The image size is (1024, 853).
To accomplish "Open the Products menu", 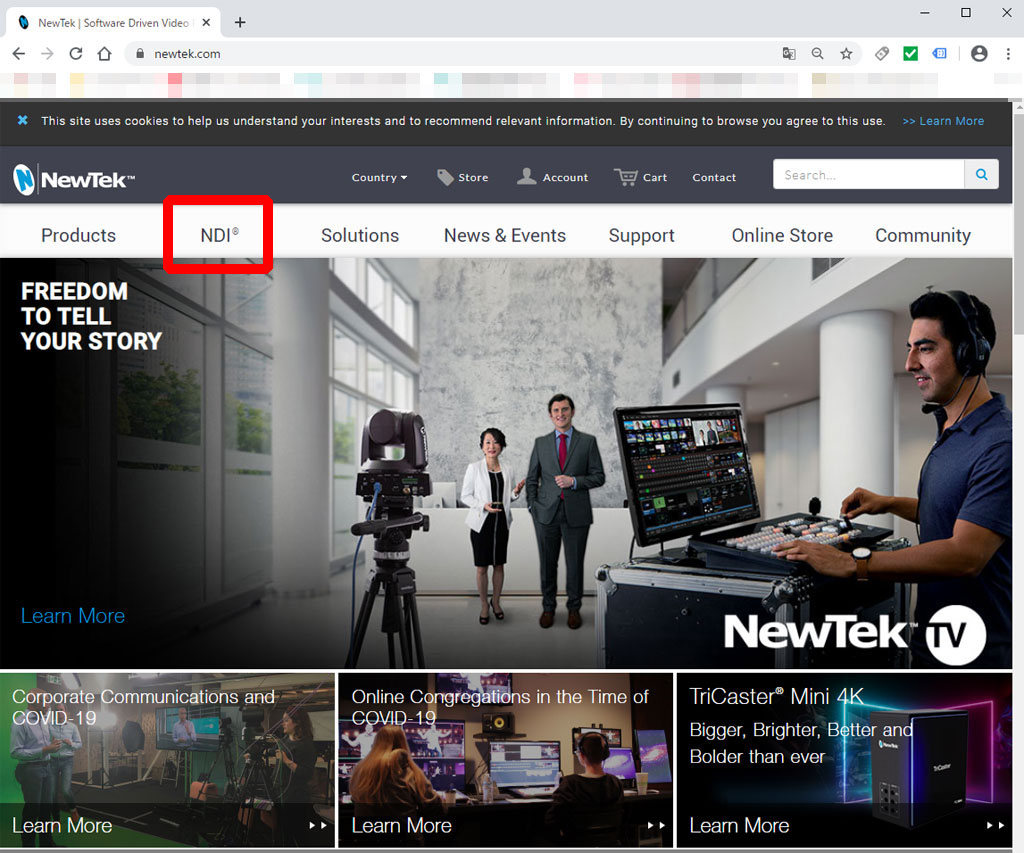I will [78, 236].
